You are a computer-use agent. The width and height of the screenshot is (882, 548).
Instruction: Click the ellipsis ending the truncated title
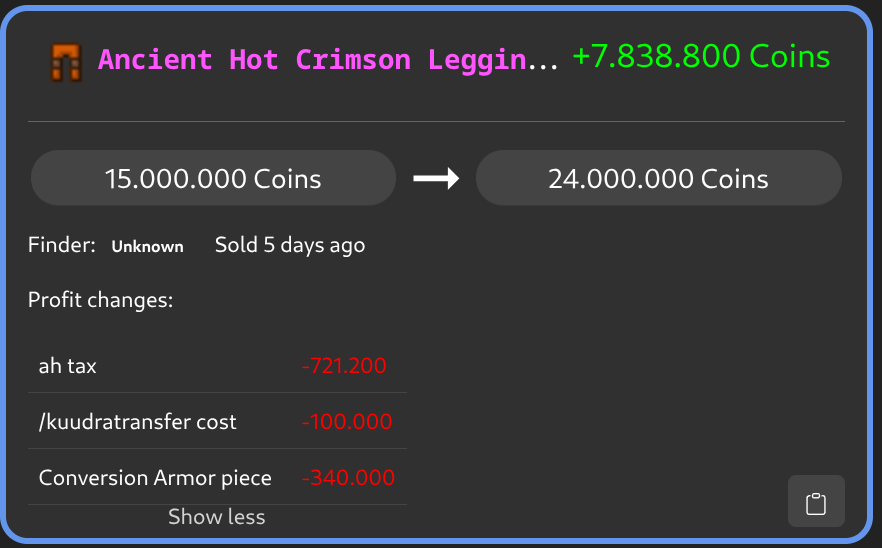(x=543, y=62)
